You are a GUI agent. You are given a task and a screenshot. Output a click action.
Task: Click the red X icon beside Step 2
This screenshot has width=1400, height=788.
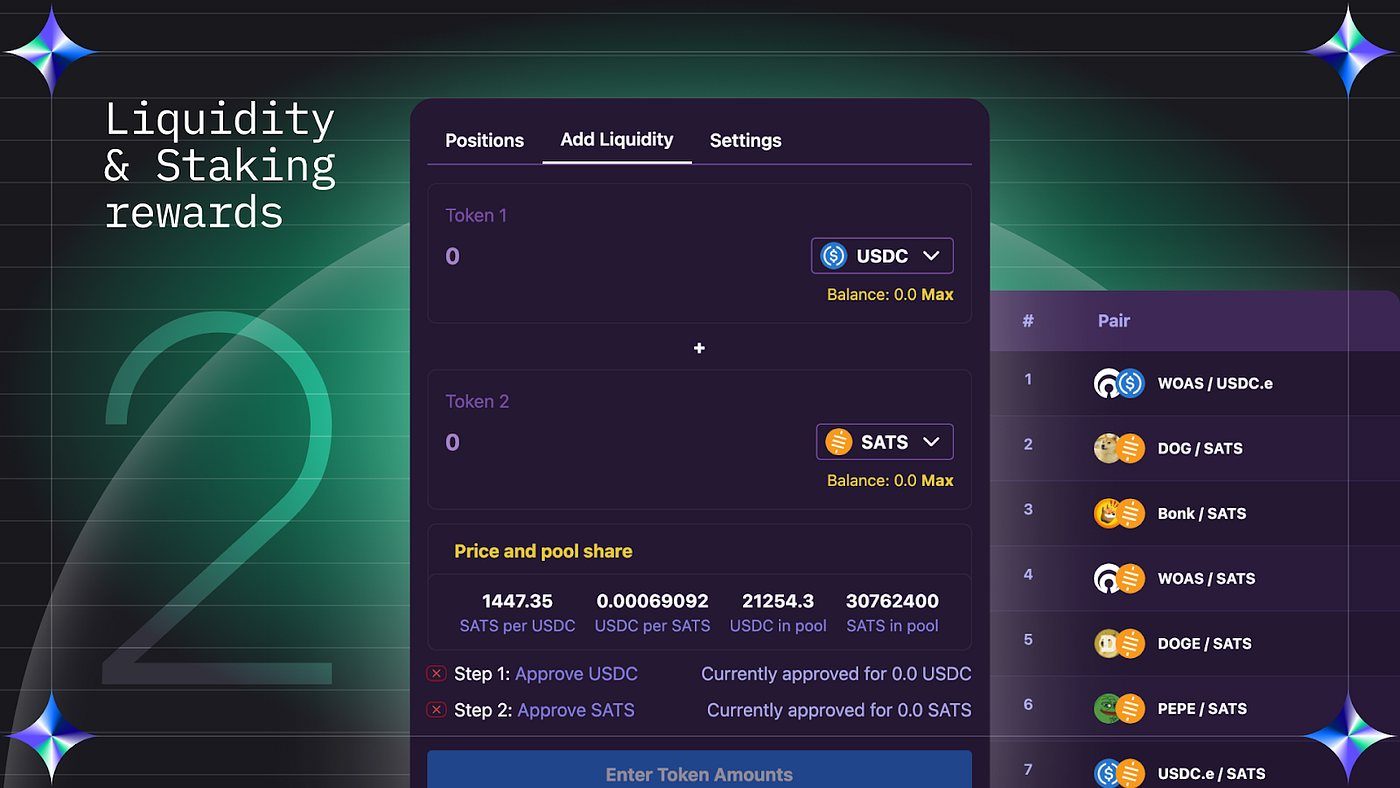(436, 710)
